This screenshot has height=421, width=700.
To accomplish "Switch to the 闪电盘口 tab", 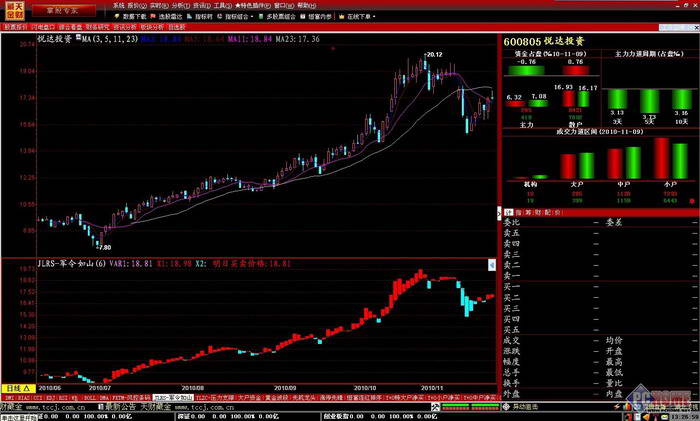I will coord(43,27).
